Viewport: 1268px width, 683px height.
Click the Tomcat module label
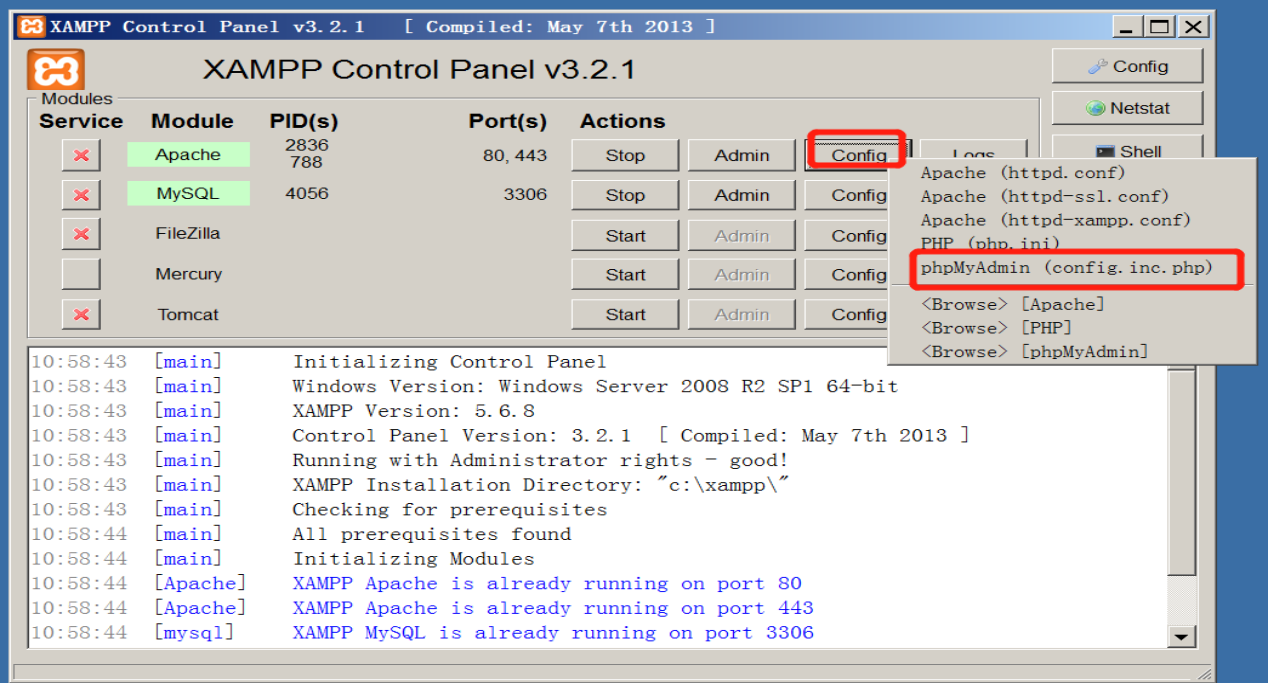coord(188,314)
